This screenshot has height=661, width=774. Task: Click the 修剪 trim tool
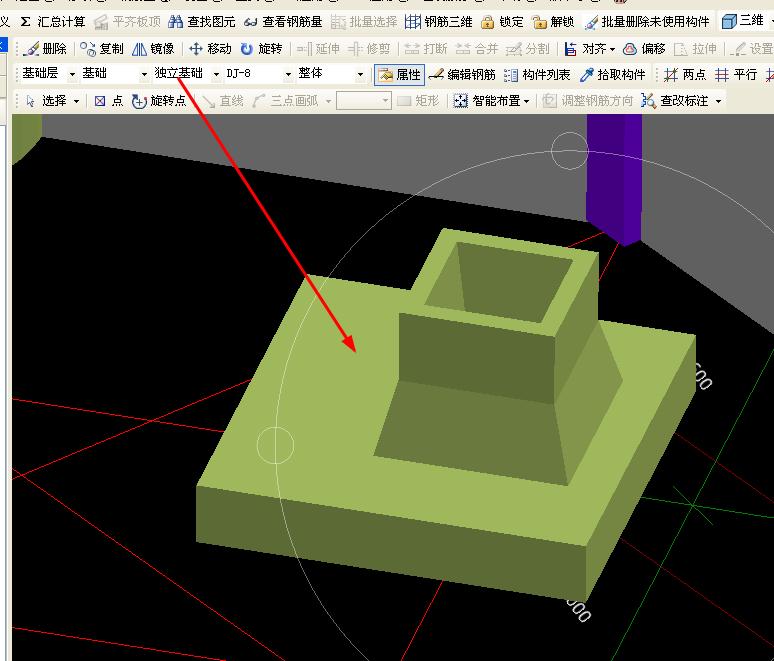(369, 48)
